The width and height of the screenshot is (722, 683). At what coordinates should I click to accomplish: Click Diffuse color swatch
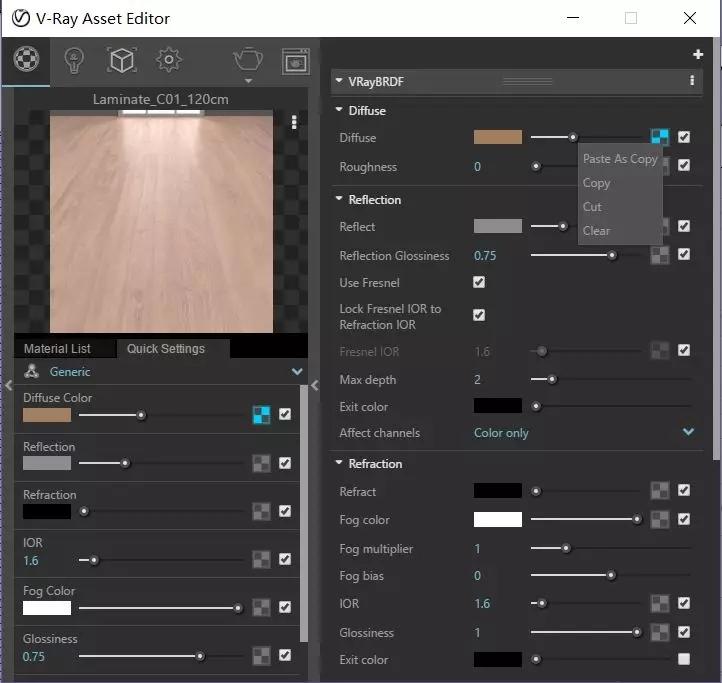coord(498,137)
